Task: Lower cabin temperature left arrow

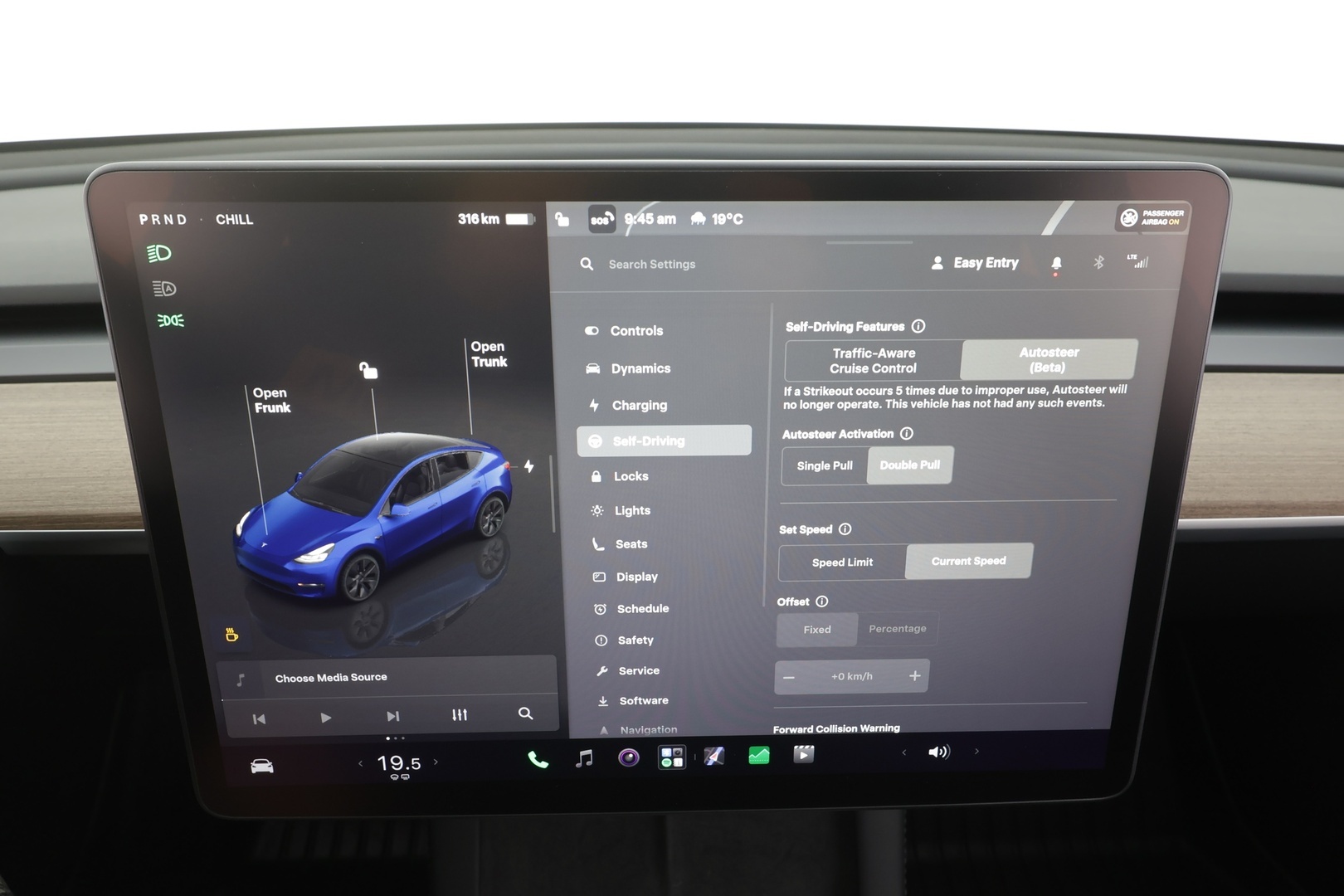Action: [x=360, y=763]
